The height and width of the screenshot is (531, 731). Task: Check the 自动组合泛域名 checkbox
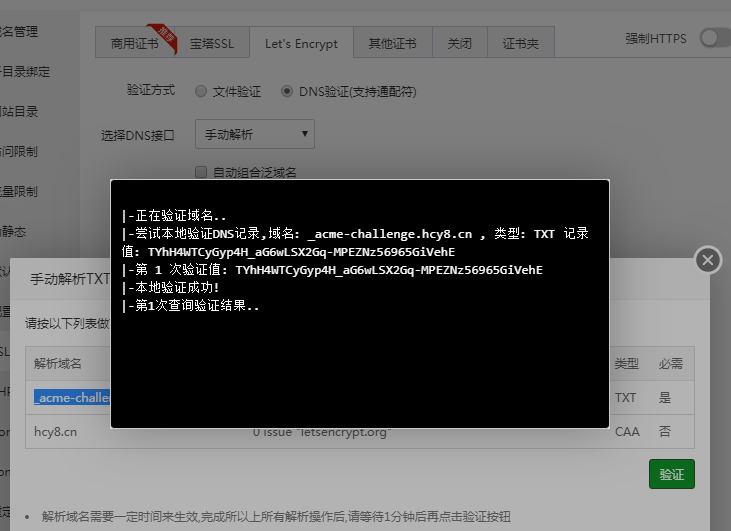(201, 172)
